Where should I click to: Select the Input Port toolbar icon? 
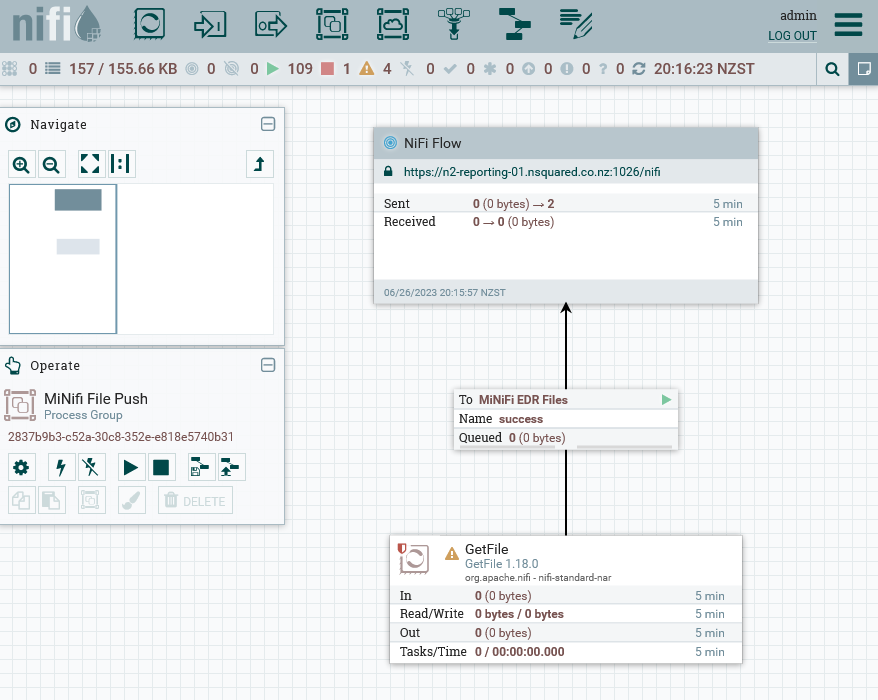pos(210,24)
